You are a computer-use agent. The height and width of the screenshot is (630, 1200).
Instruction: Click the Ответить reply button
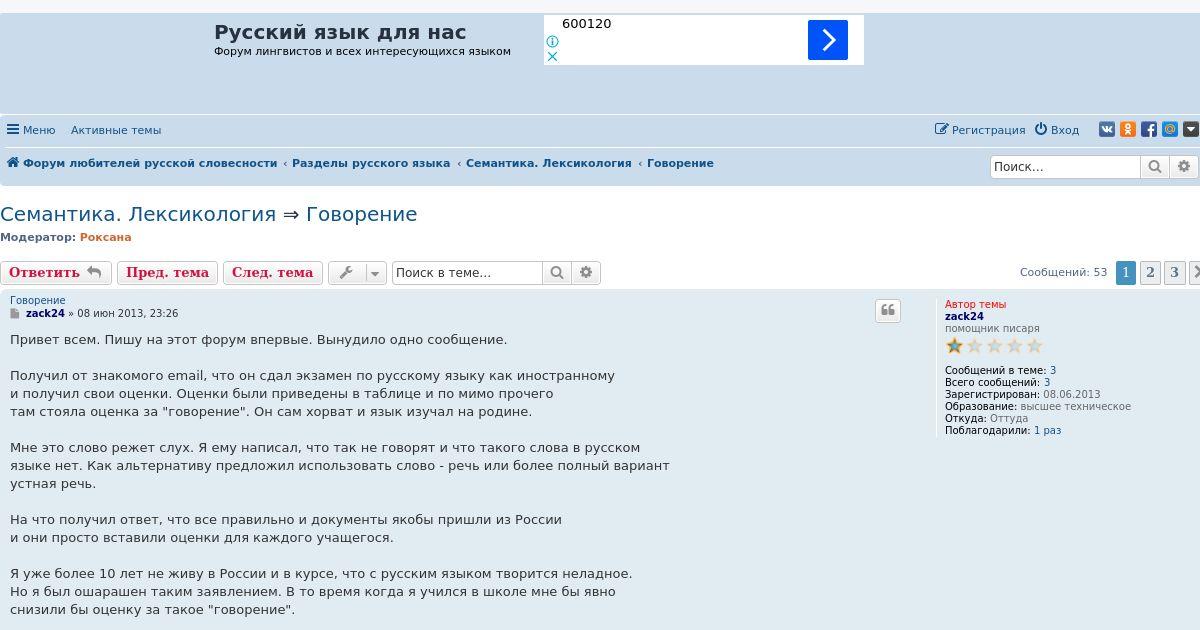pos(56,273)
